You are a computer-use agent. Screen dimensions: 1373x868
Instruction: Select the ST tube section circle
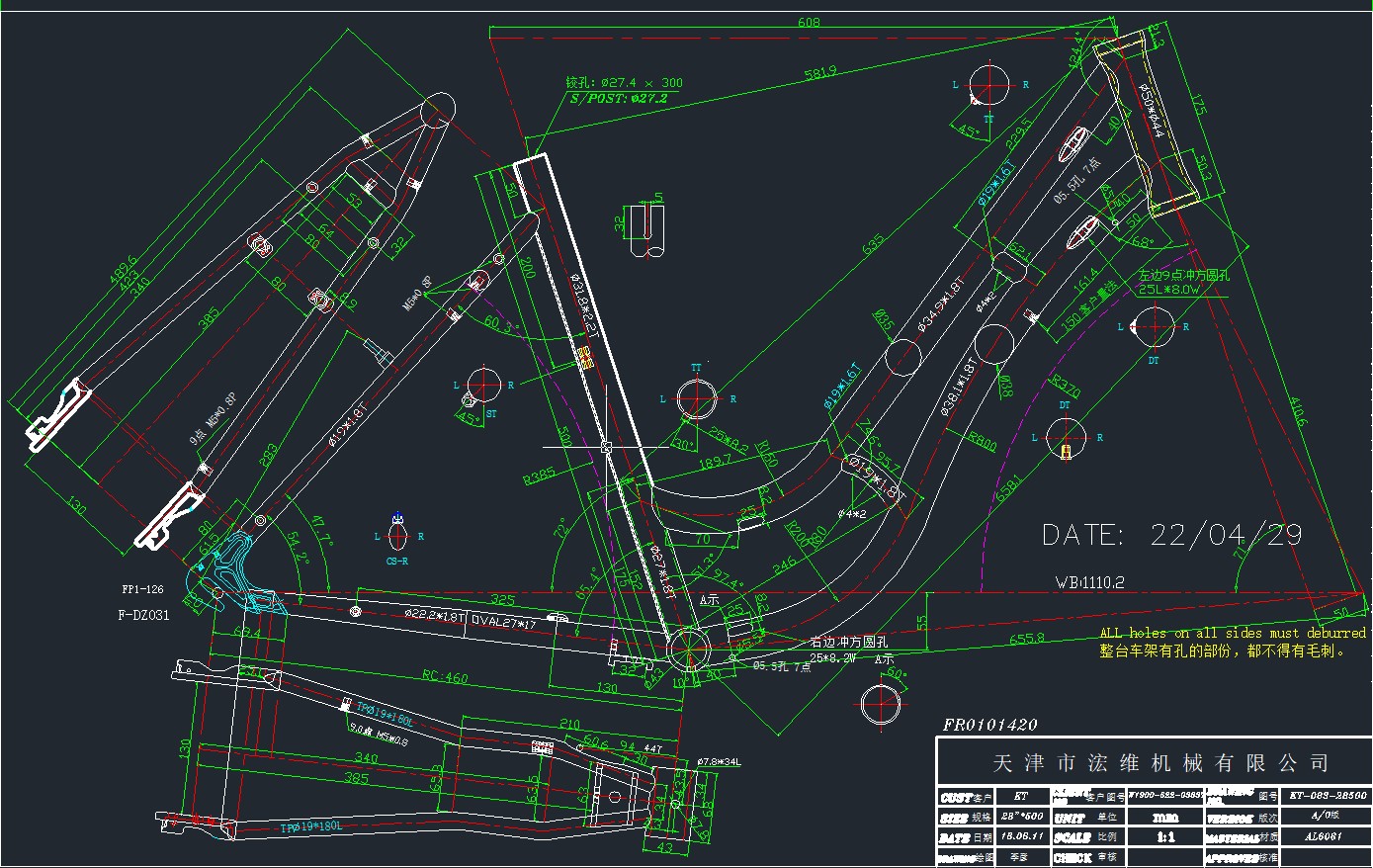point(483,385)
